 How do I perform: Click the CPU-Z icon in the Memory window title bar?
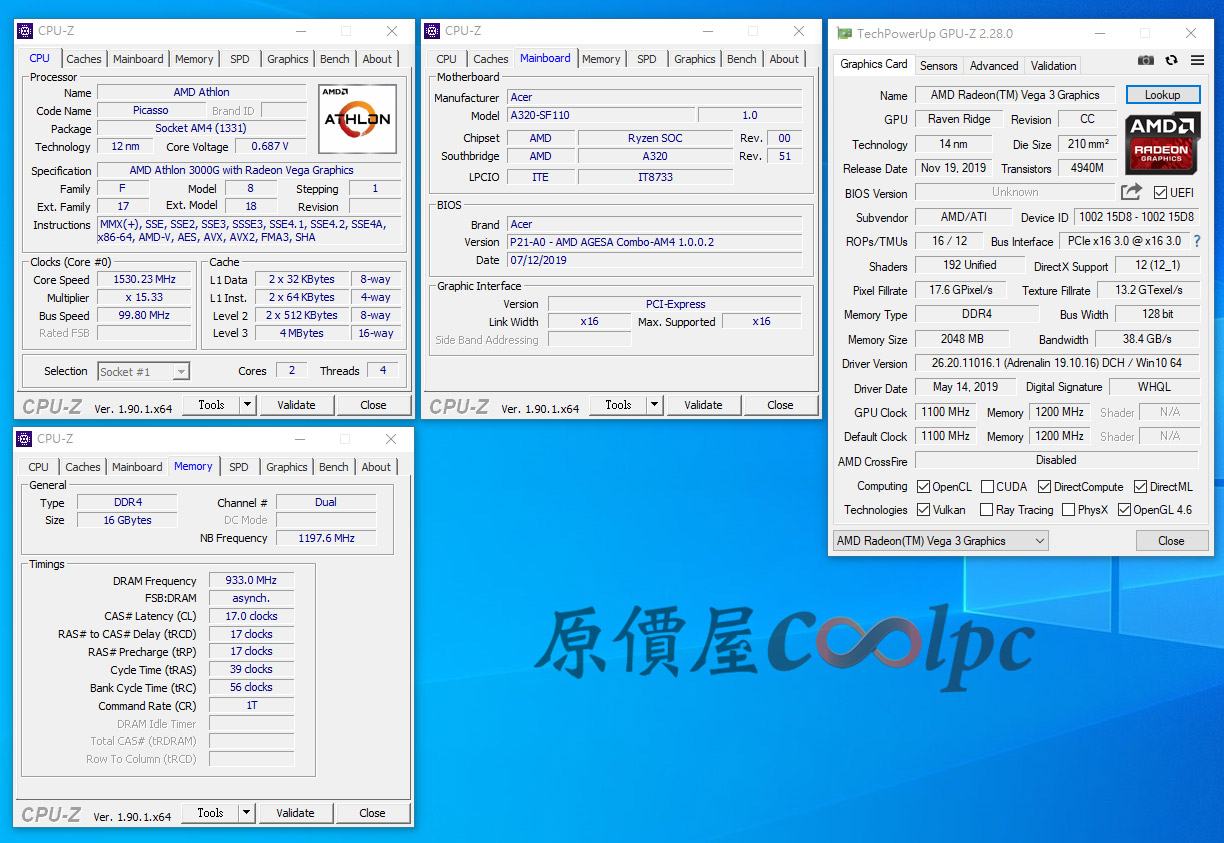point(25,439)
